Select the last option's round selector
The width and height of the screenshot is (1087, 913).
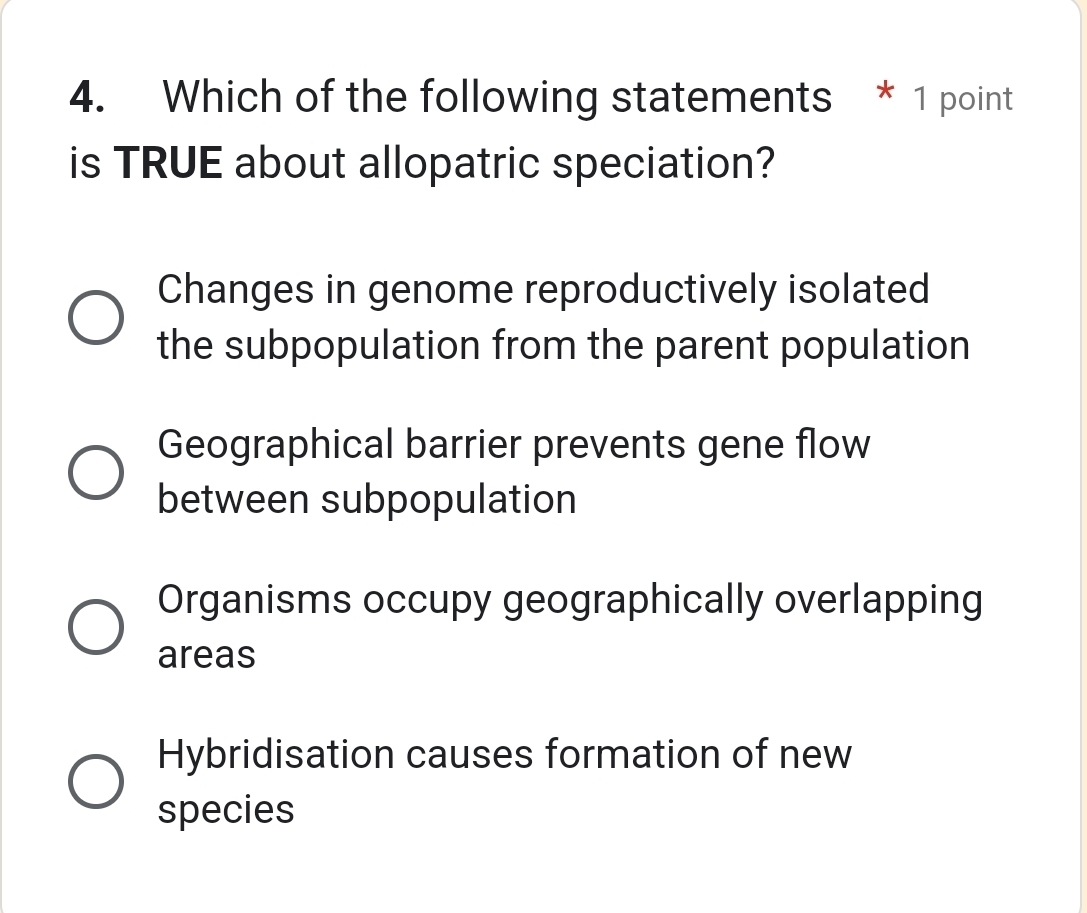click(x=96, y=781)
